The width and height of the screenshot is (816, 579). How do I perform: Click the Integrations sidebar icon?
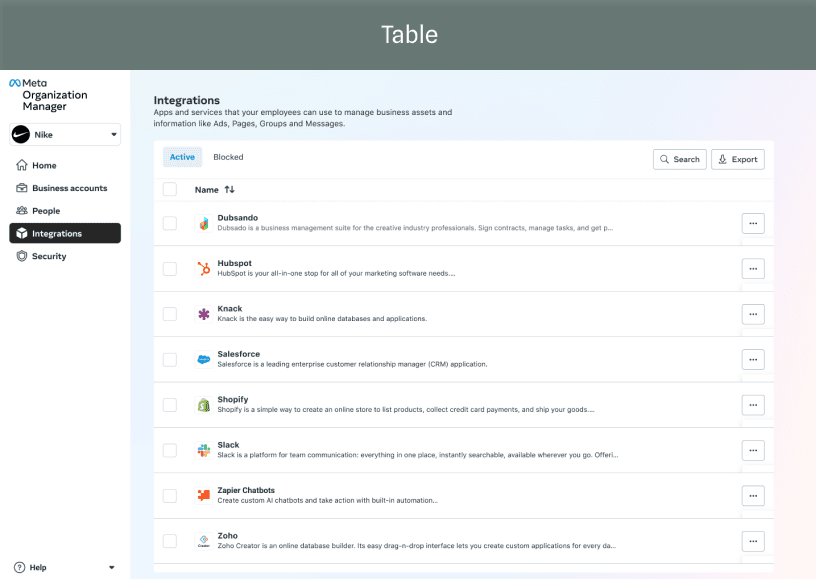pyautogui.click(x=22, y=233)
